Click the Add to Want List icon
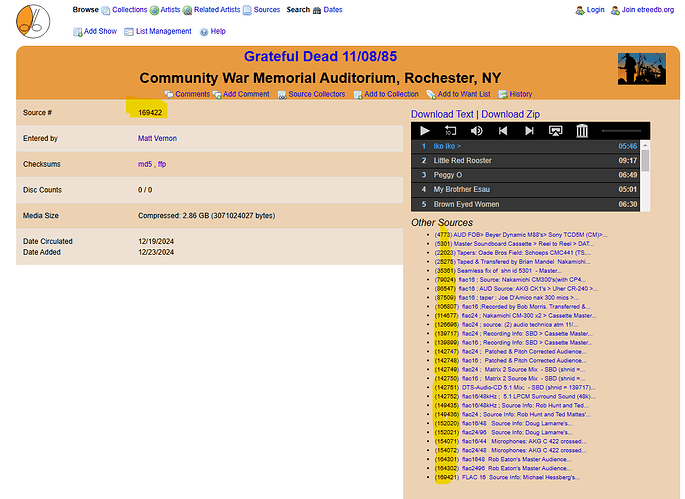This screenshot has height=499, width=685. click(x=432, y=94)
